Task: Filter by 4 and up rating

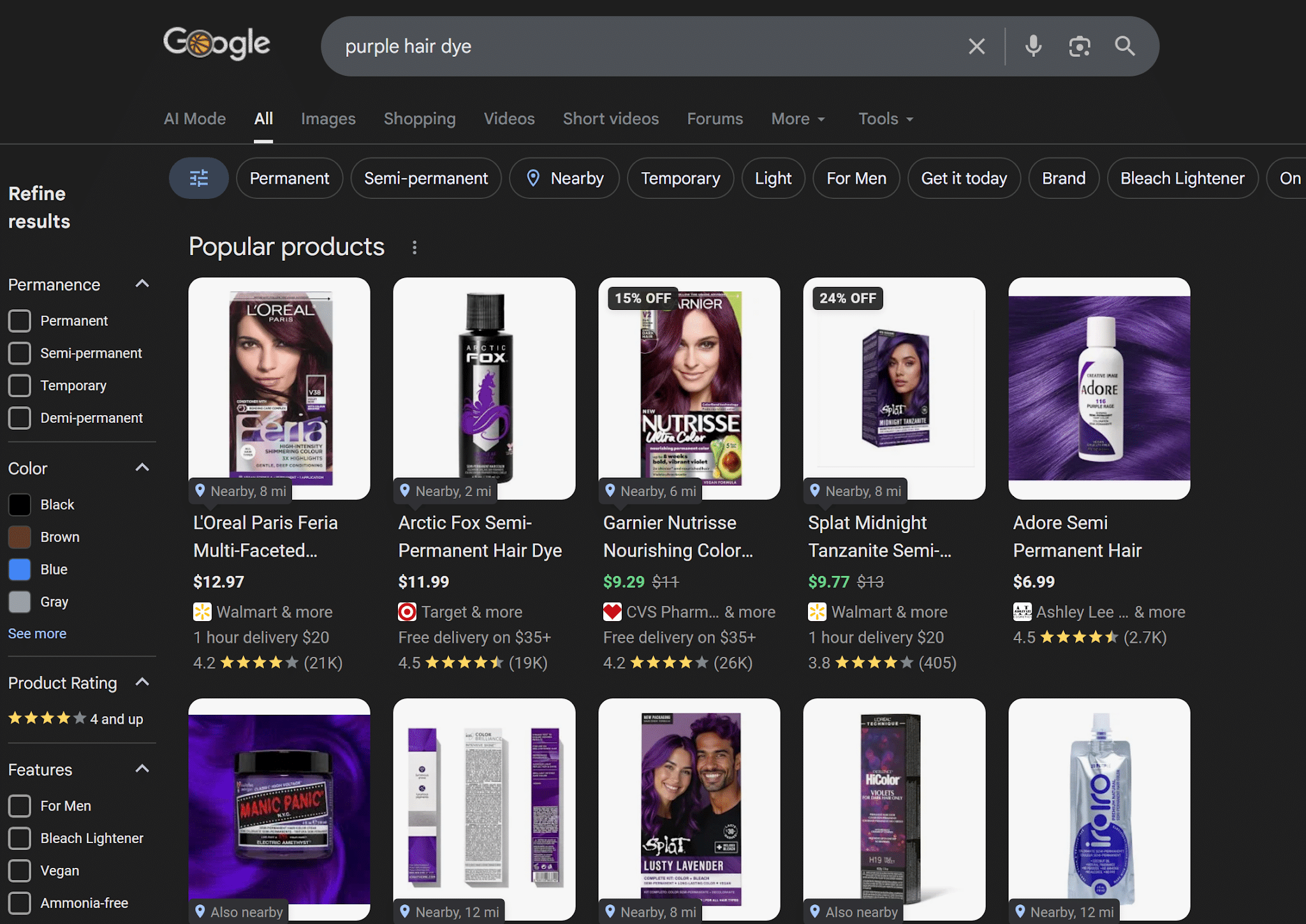Action: pos(76,719)
